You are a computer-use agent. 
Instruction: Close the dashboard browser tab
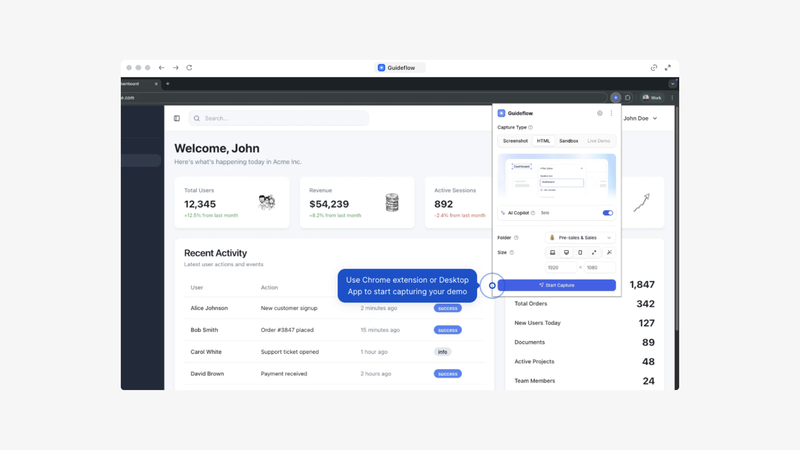pos(156,84)
